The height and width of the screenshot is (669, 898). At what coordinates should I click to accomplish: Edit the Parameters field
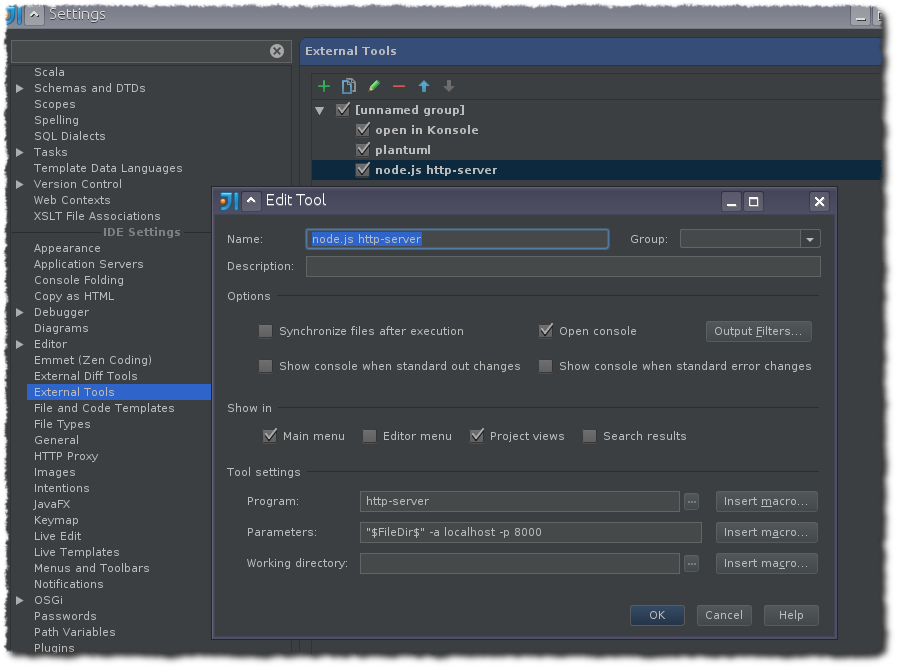530,533
